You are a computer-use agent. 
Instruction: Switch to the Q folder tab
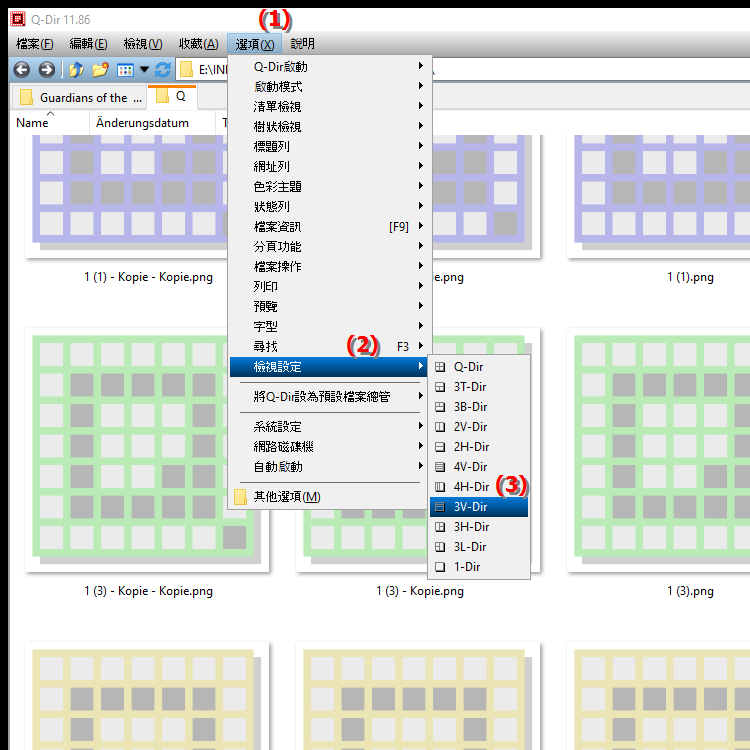(x=172, y=97)
